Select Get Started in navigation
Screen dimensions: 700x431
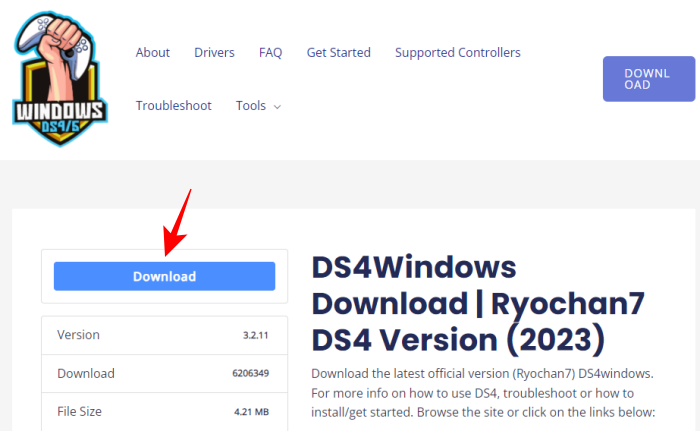click(338, 53)
